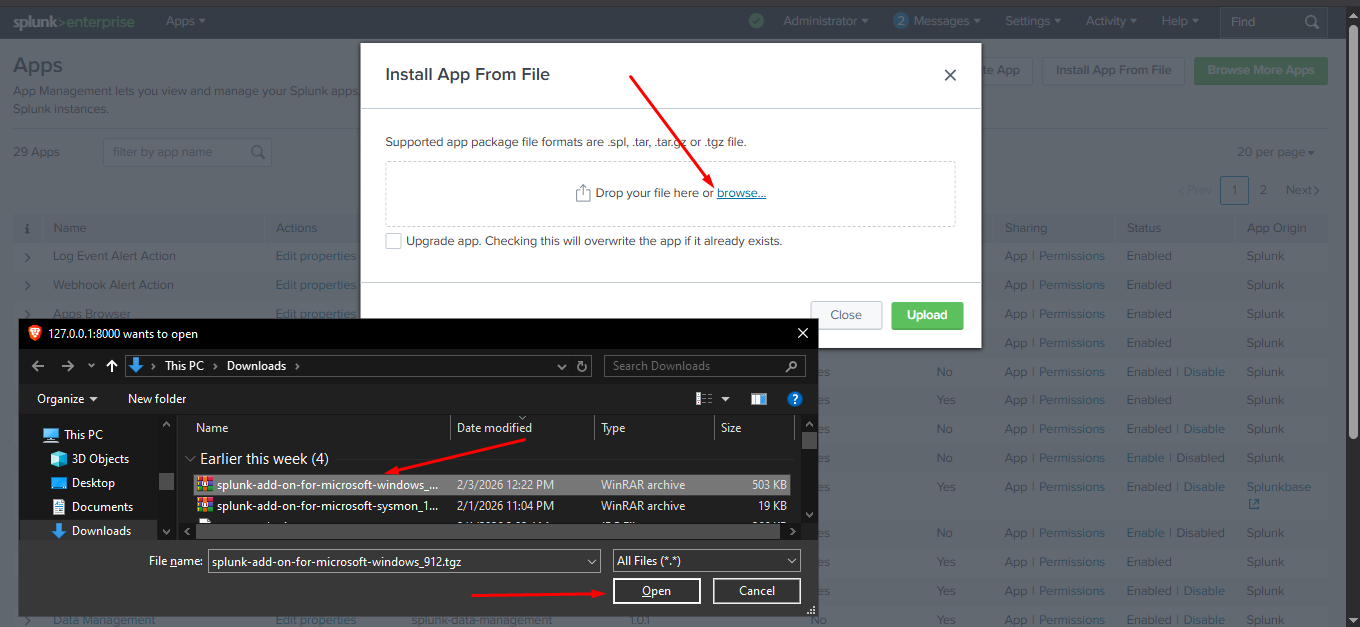Open the Administrator menu

(826, 21)
